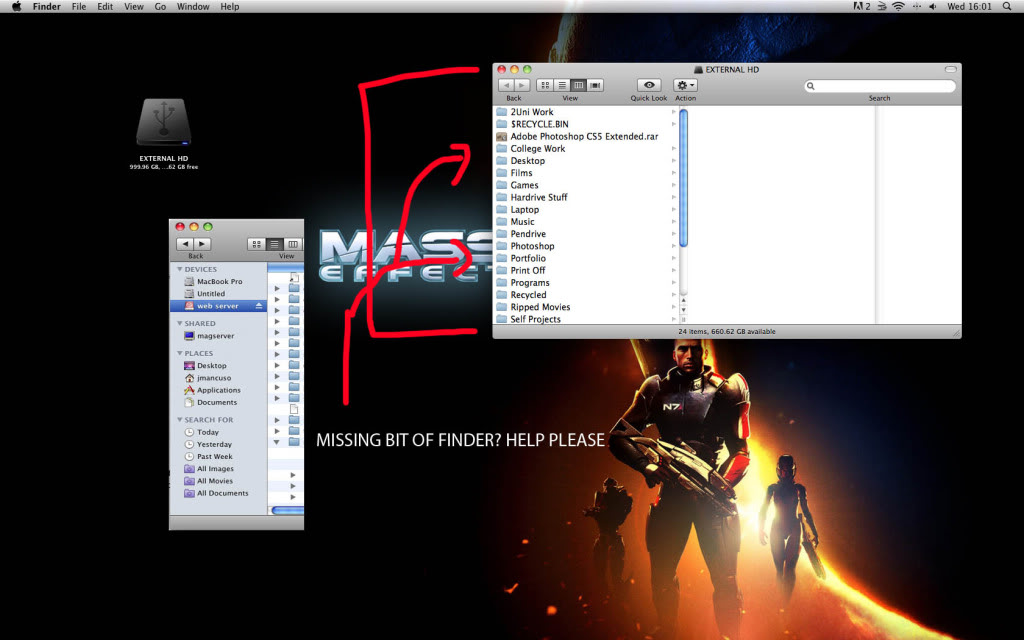Open the EXTERNAL HD drive icon on desktop

pyautogui.click(x=163, y=122)
